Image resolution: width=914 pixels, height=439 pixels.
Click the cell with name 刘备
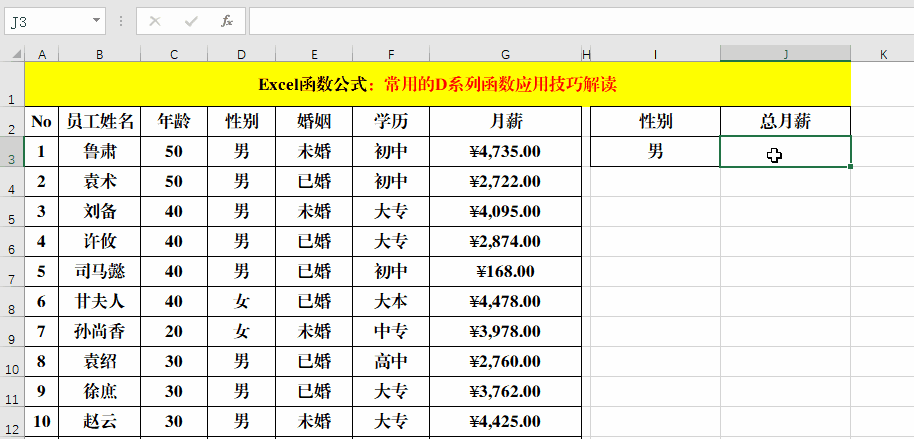[x=100, y=212]
